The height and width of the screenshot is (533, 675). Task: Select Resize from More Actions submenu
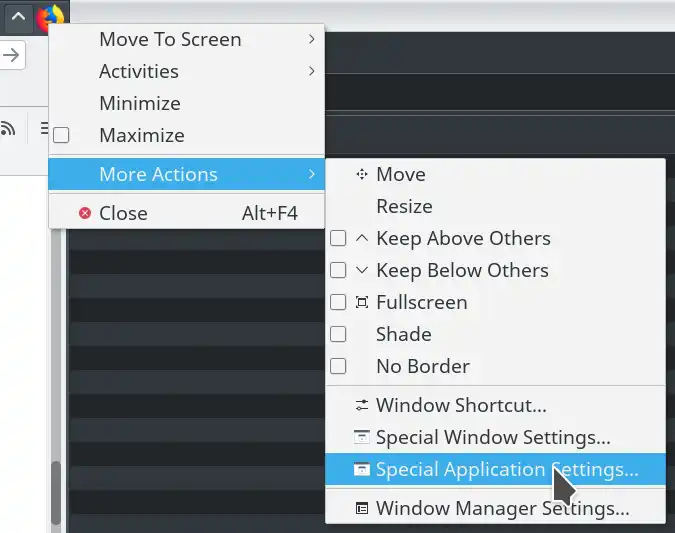click(404, 206)
